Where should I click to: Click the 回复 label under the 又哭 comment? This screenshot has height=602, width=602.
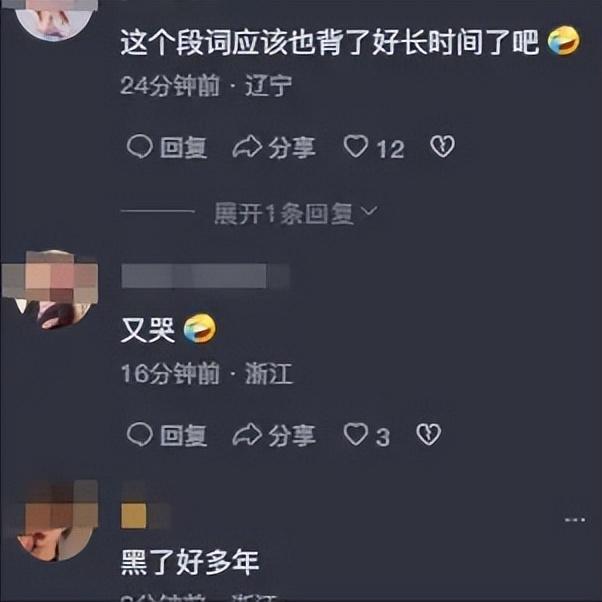[184, 435]
